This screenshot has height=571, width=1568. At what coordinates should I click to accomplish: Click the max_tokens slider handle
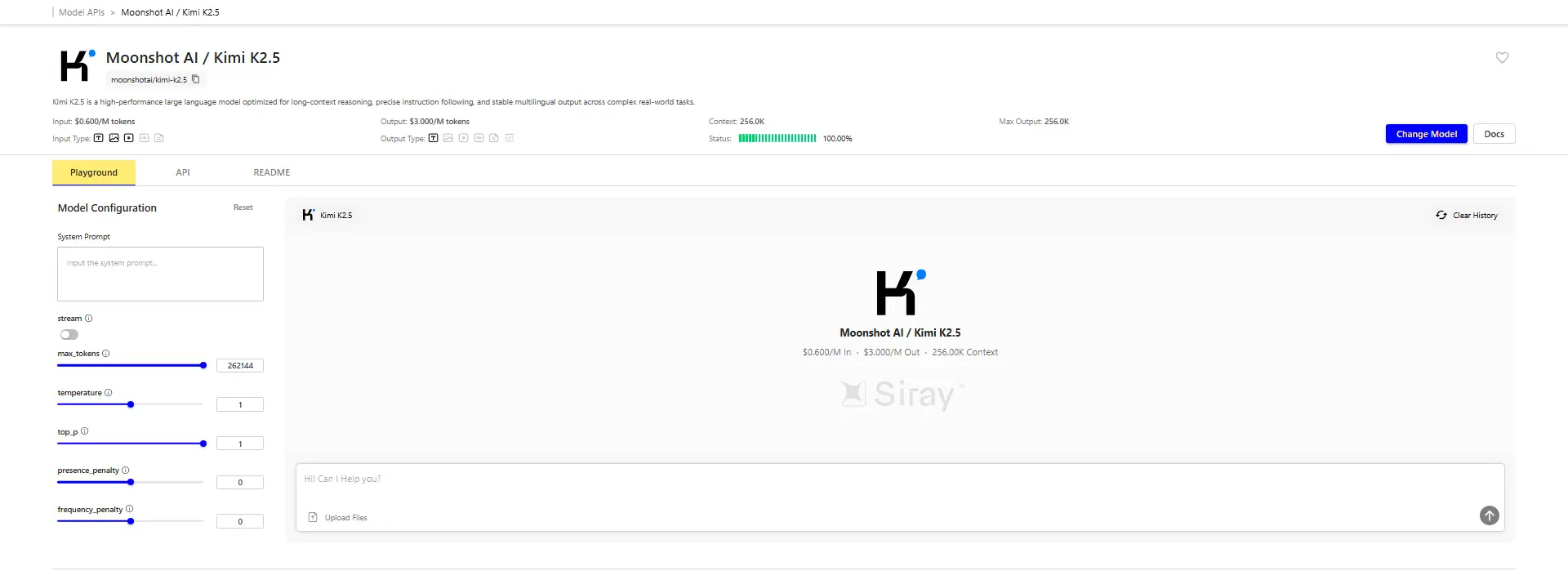pyautogui.click(x=203, y=365)
